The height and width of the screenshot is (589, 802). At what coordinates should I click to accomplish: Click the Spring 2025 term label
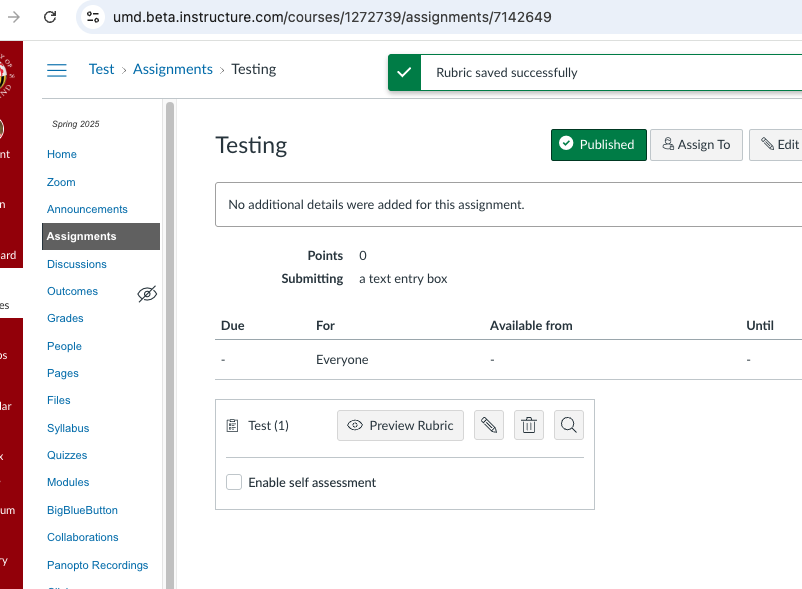[76, 124]
